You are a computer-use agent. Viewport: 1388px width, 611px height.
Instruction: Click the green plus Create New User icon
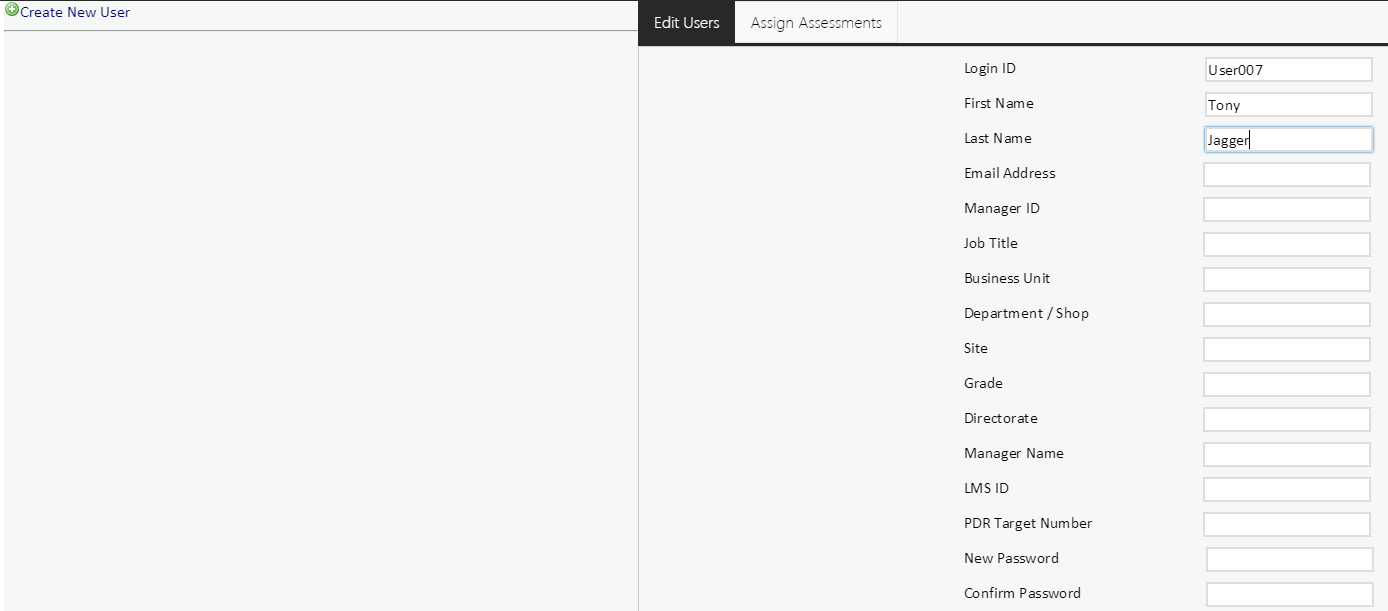[12, 11]
